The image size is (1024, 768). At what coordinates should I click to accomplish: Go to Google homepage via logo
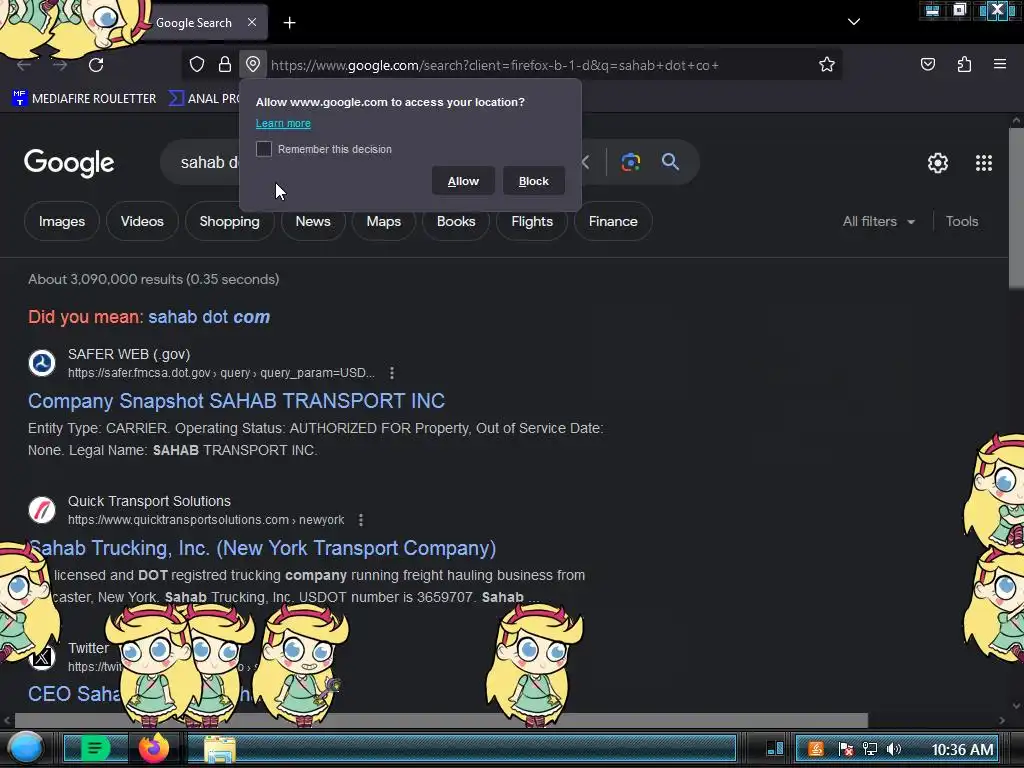(x=69, y=163)
